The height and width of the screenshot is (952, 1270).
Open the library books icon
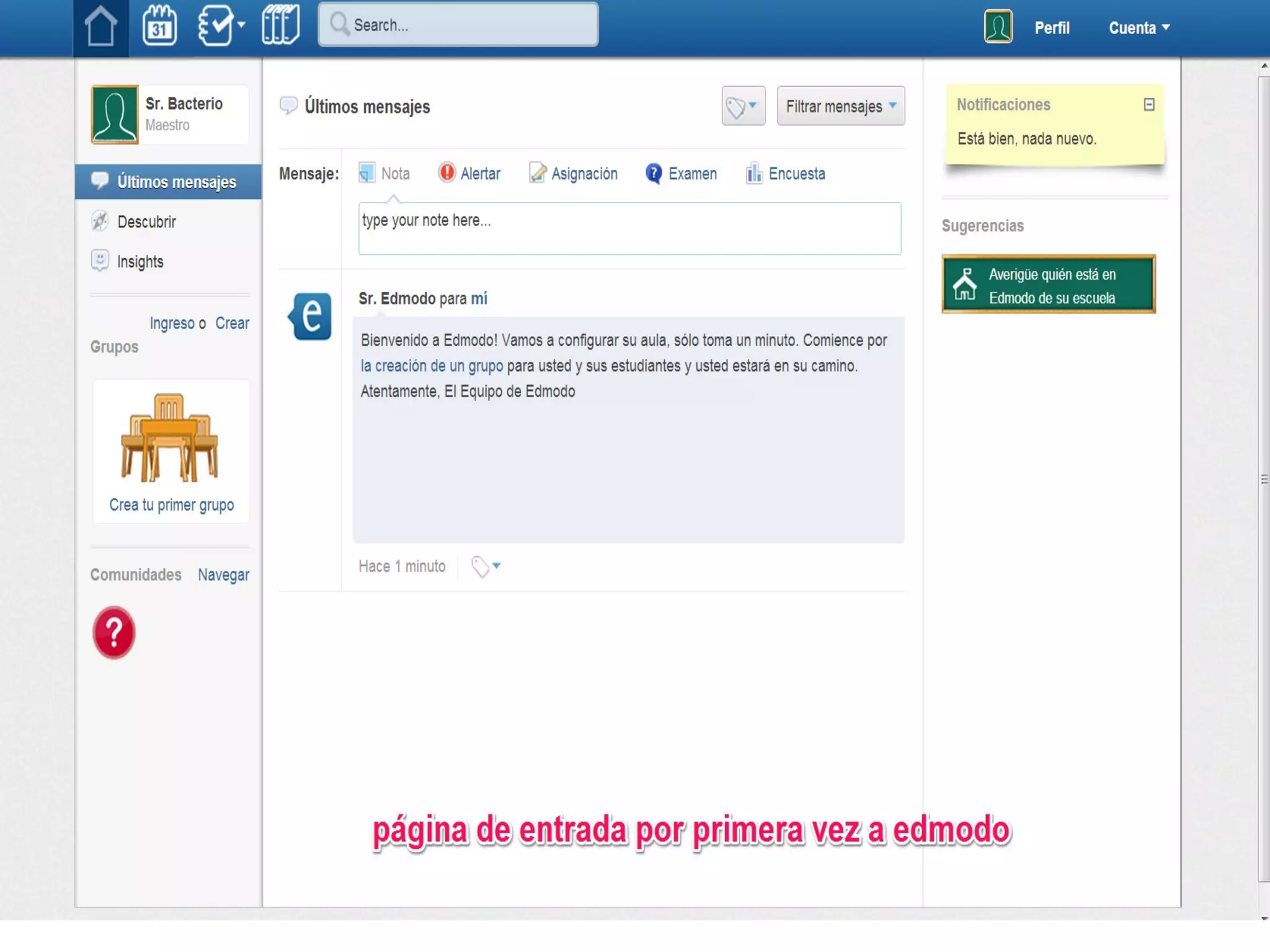[280, 25]
